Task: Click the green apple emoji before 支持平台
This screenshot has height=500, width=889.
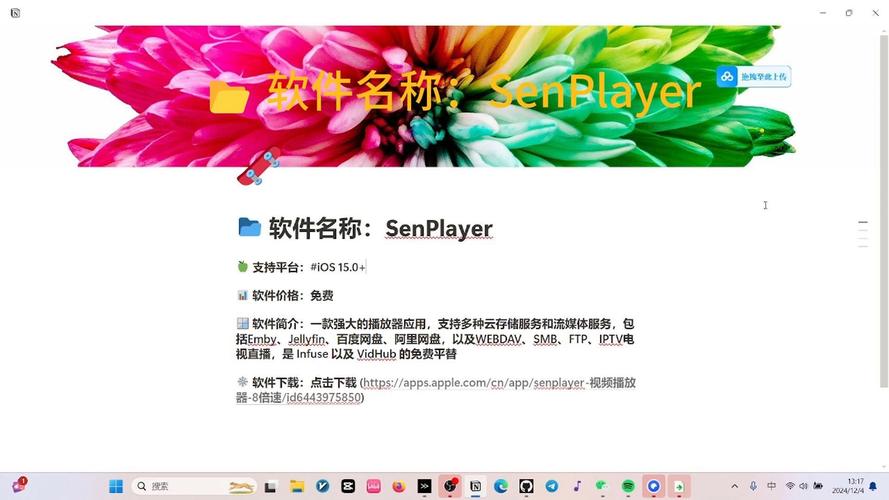Action: coord(243,266)
